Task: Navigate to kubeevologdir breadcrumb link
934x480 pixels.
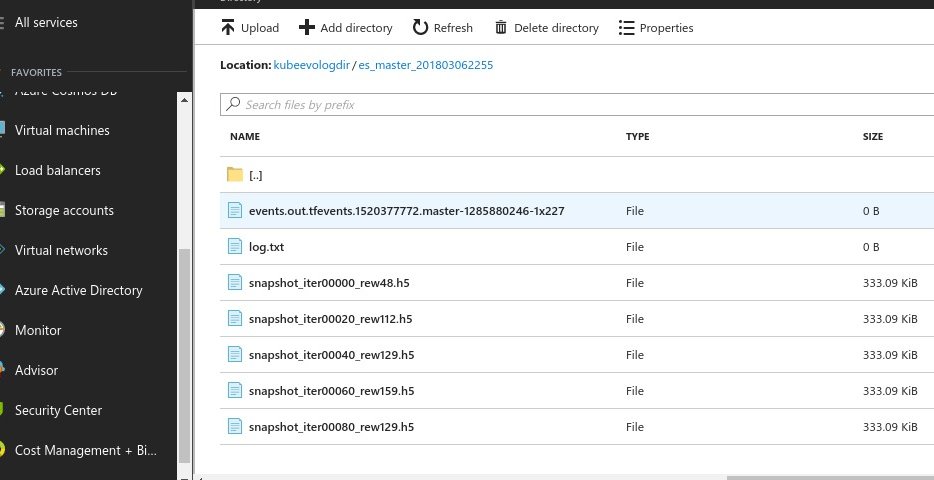Action: click(312, 65)
